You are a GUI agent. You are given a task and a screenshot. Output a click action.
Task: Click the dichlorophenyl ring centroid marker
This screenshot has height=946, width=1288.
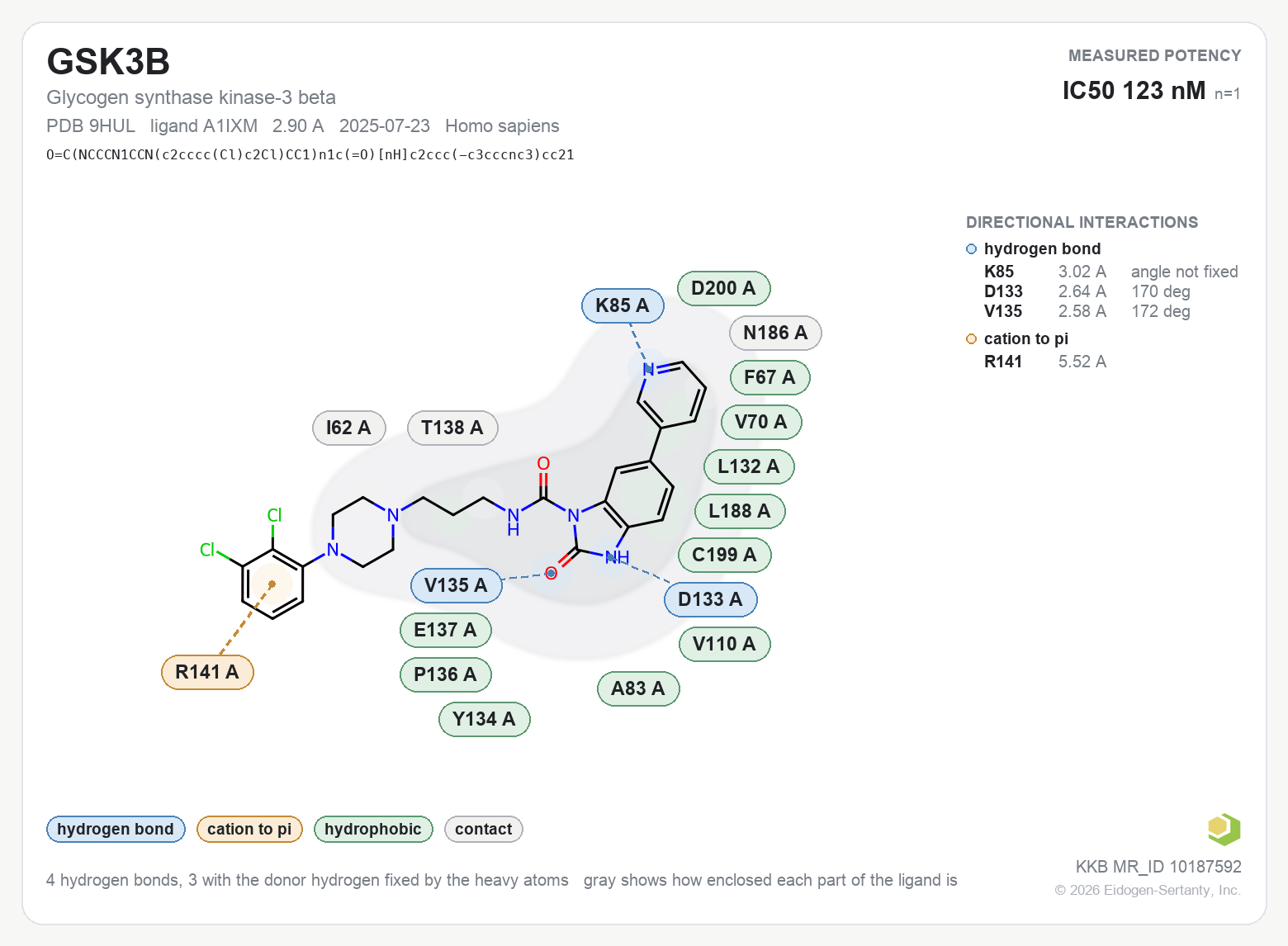click(272, 584)
